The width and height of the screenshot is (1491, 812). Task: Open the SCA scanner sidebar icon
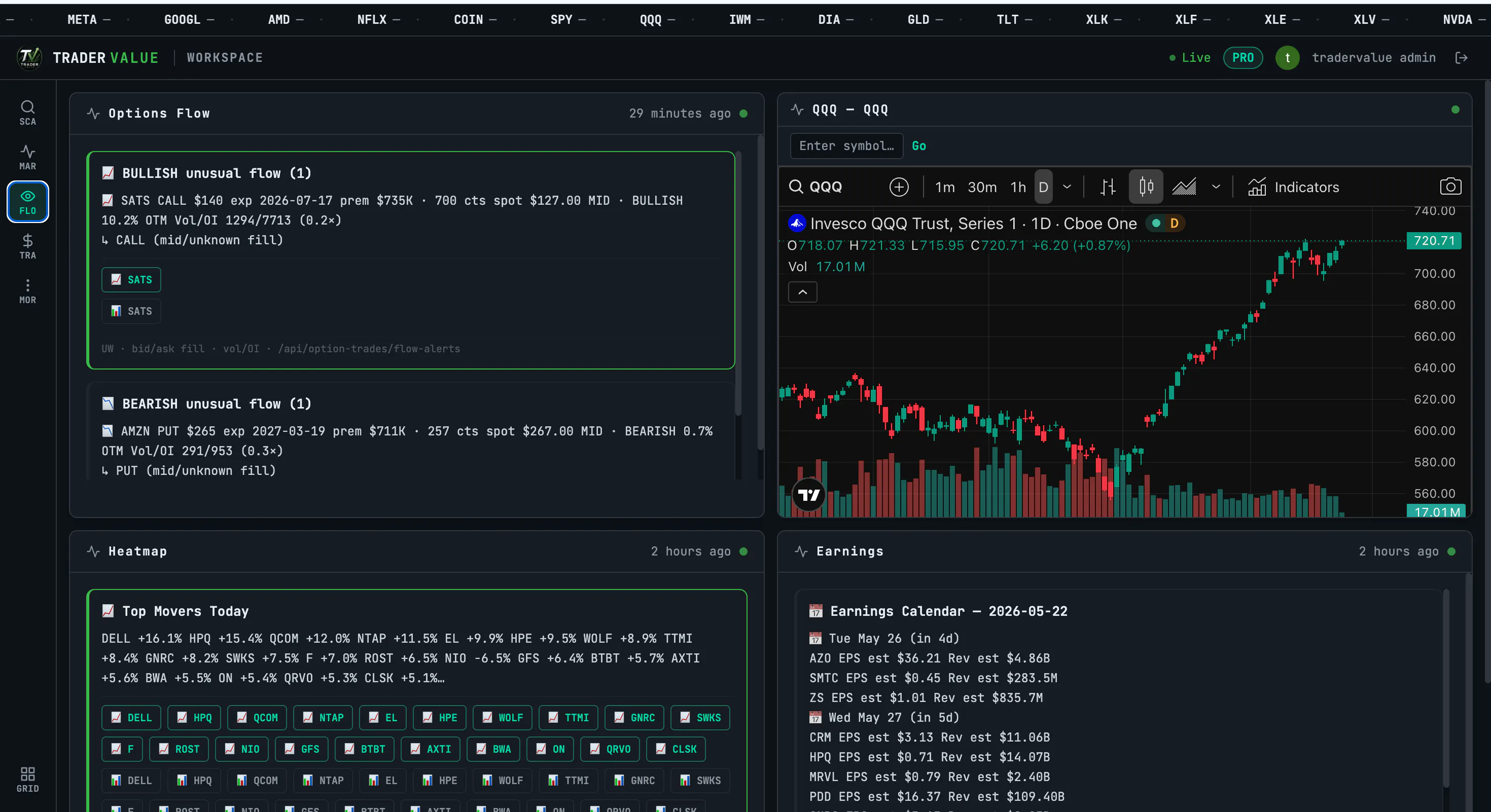coord(27,113)
